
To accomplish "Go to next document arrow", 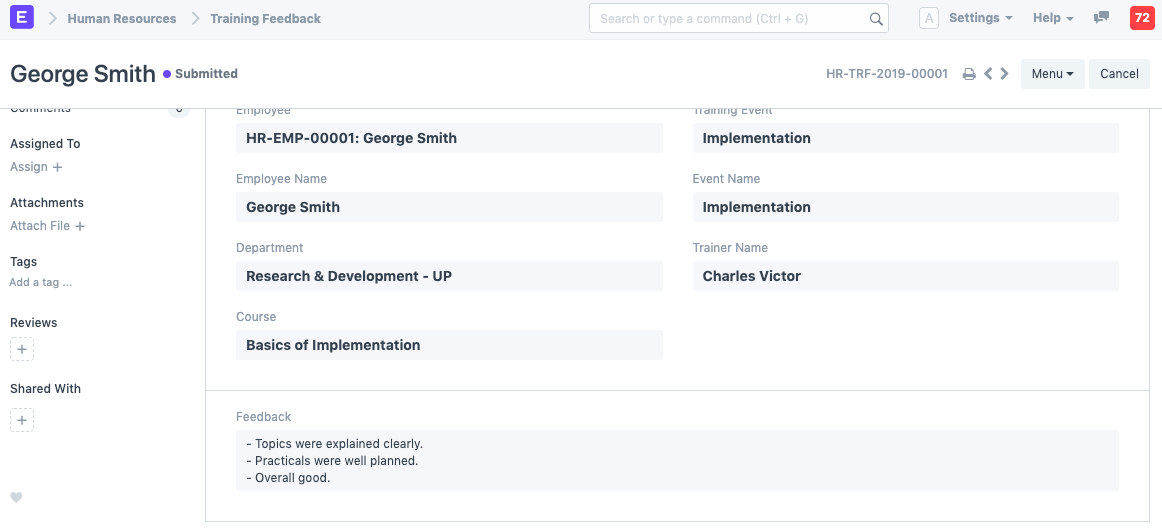I will tap(1005, 74).
